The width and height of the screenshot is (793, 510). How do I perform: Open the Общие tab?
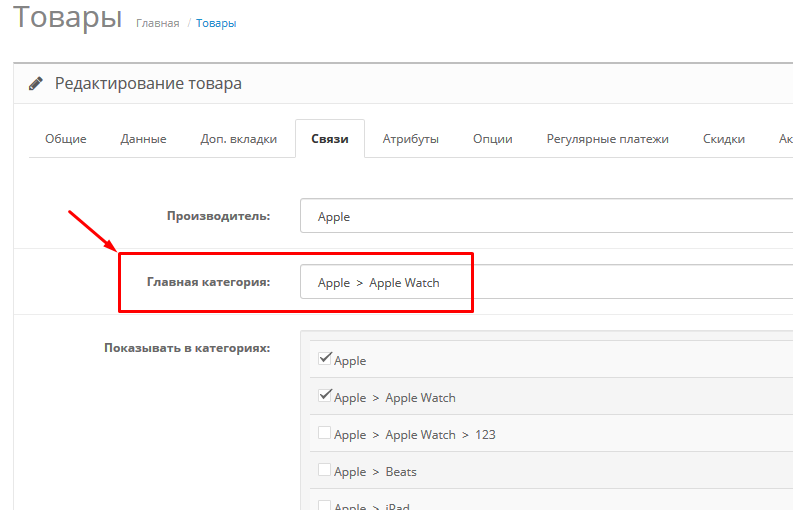click(x=66, y=139)
